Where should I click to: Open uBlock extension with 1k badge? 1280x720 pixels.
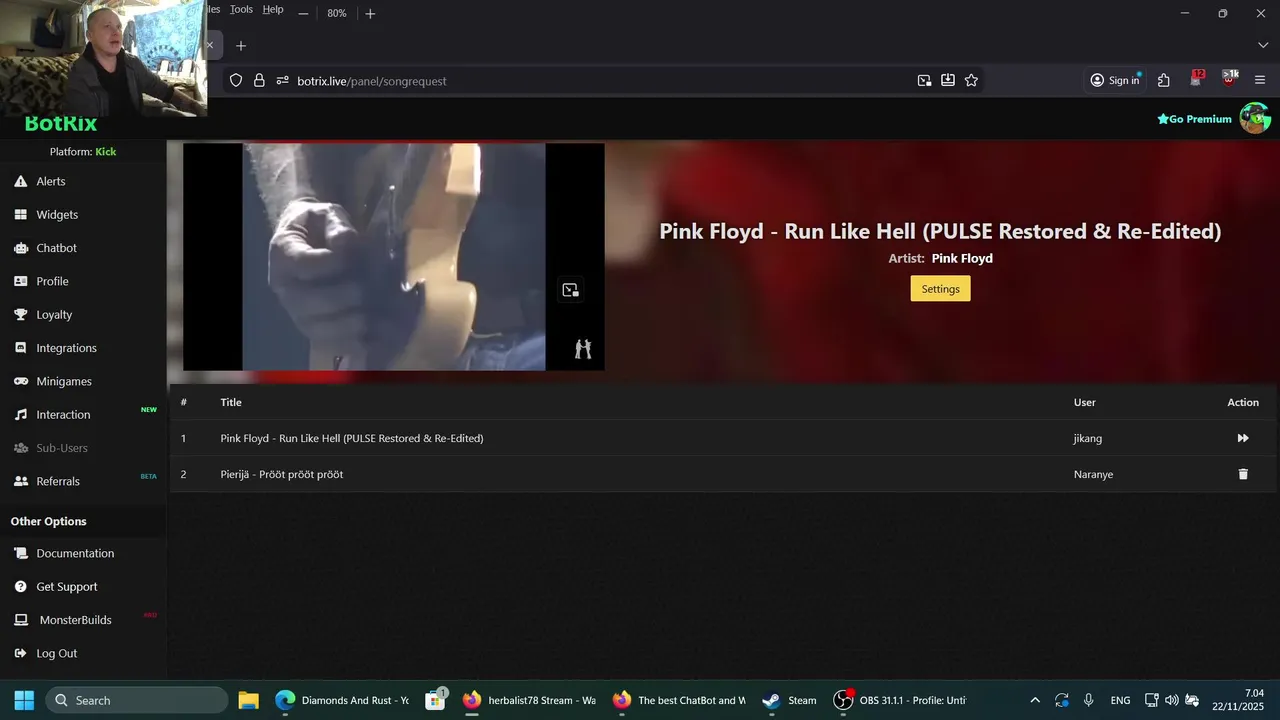coord(1229,79)
